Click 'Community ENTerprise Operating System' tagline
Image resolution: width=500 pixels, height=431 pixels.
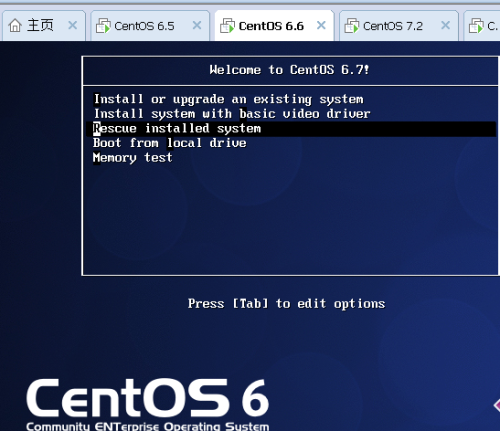point(147,426)
